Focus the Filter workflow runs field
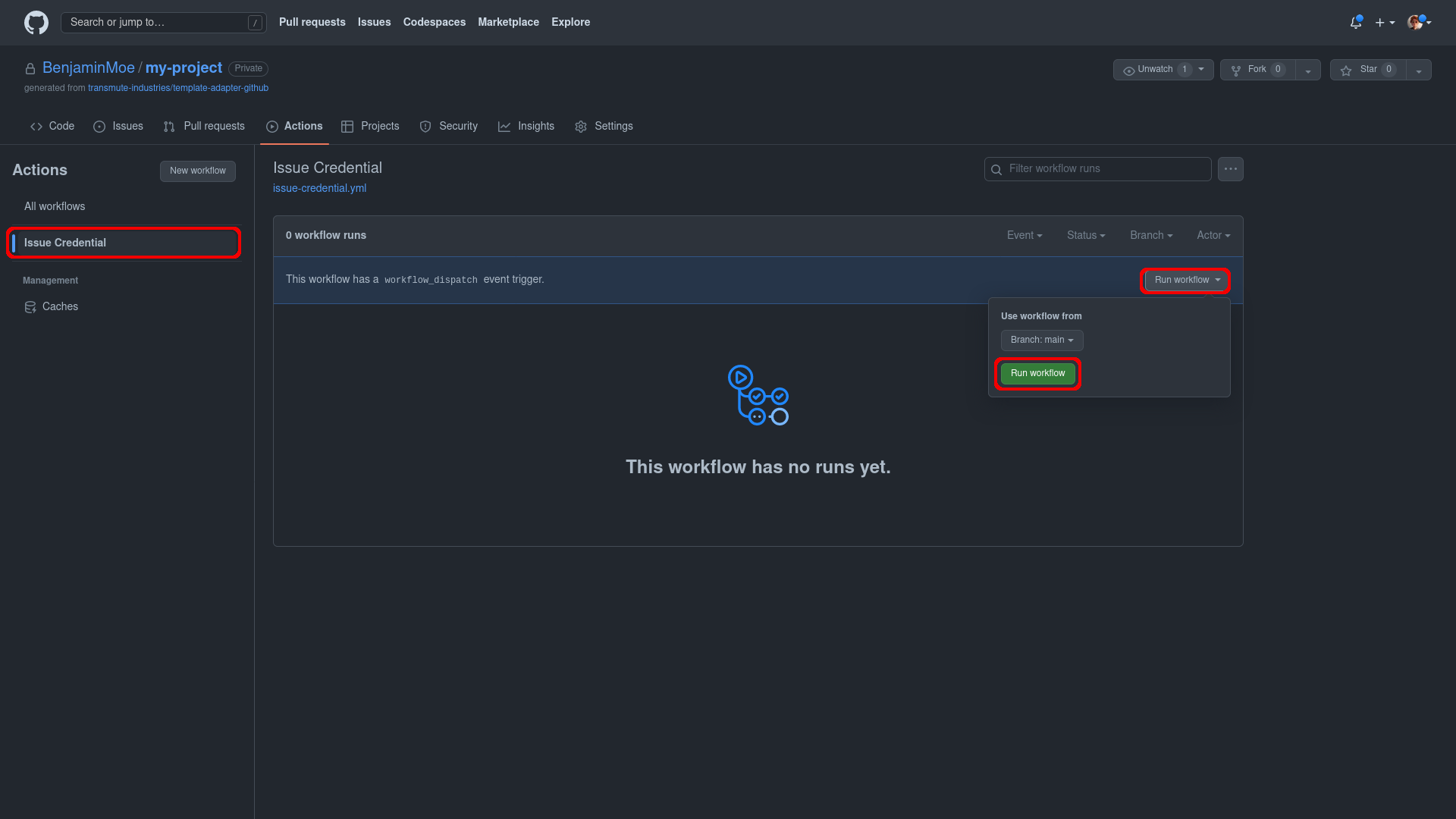 coord(1097,169)
